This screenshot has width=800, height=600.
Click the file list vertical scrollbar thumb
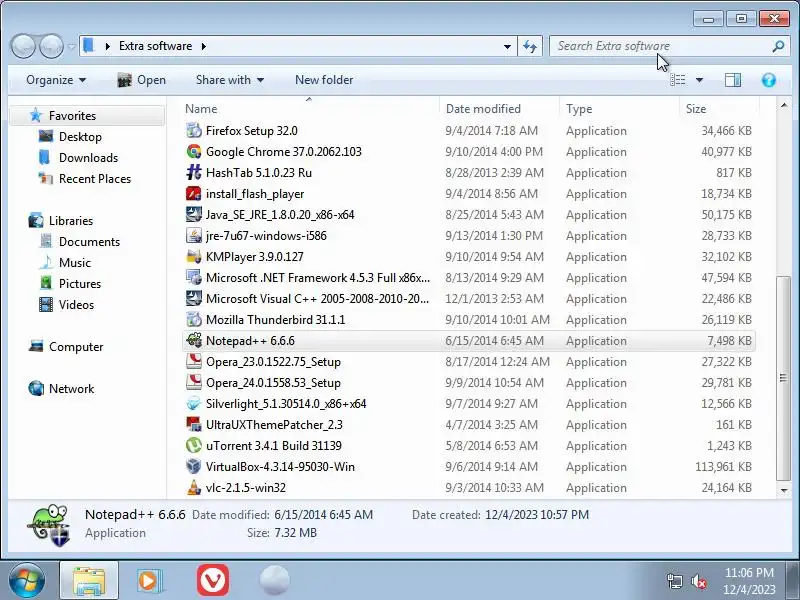point(783,378)
